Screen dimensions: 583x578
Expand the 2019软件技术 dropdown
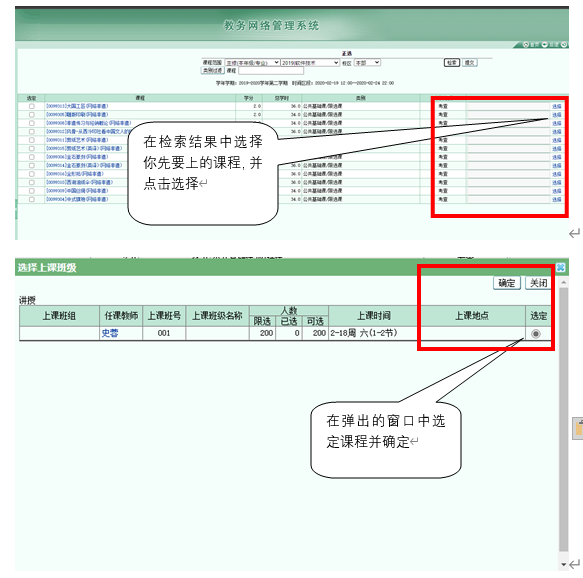click(x=310, y=63)
